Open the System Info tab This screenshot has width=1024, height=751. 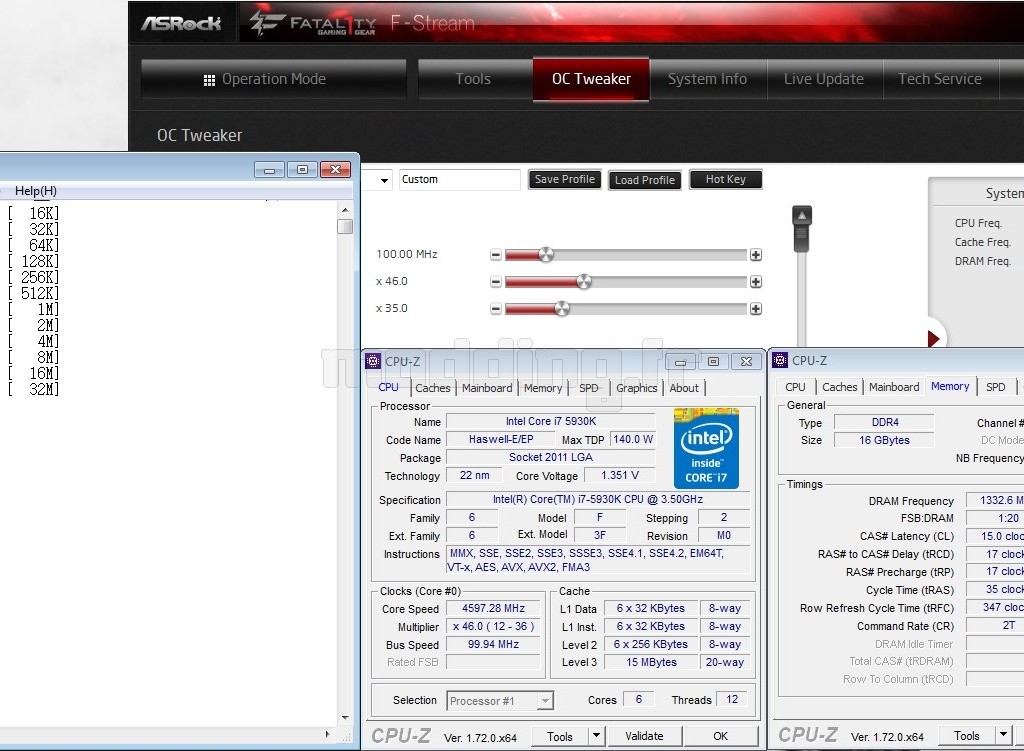(707, 80)
